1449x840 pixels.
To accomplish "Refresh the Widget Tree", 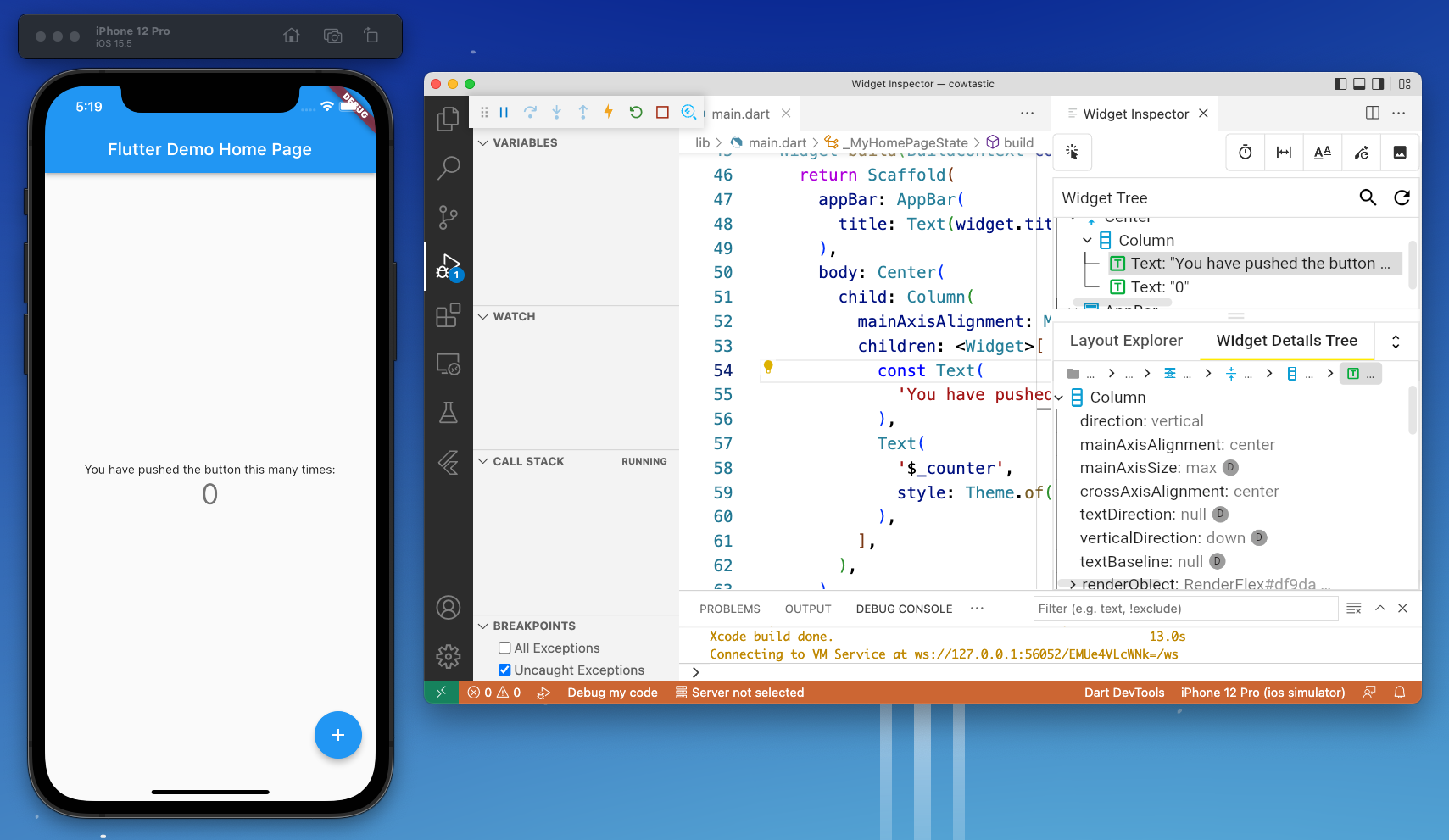I will [1402, 197].
